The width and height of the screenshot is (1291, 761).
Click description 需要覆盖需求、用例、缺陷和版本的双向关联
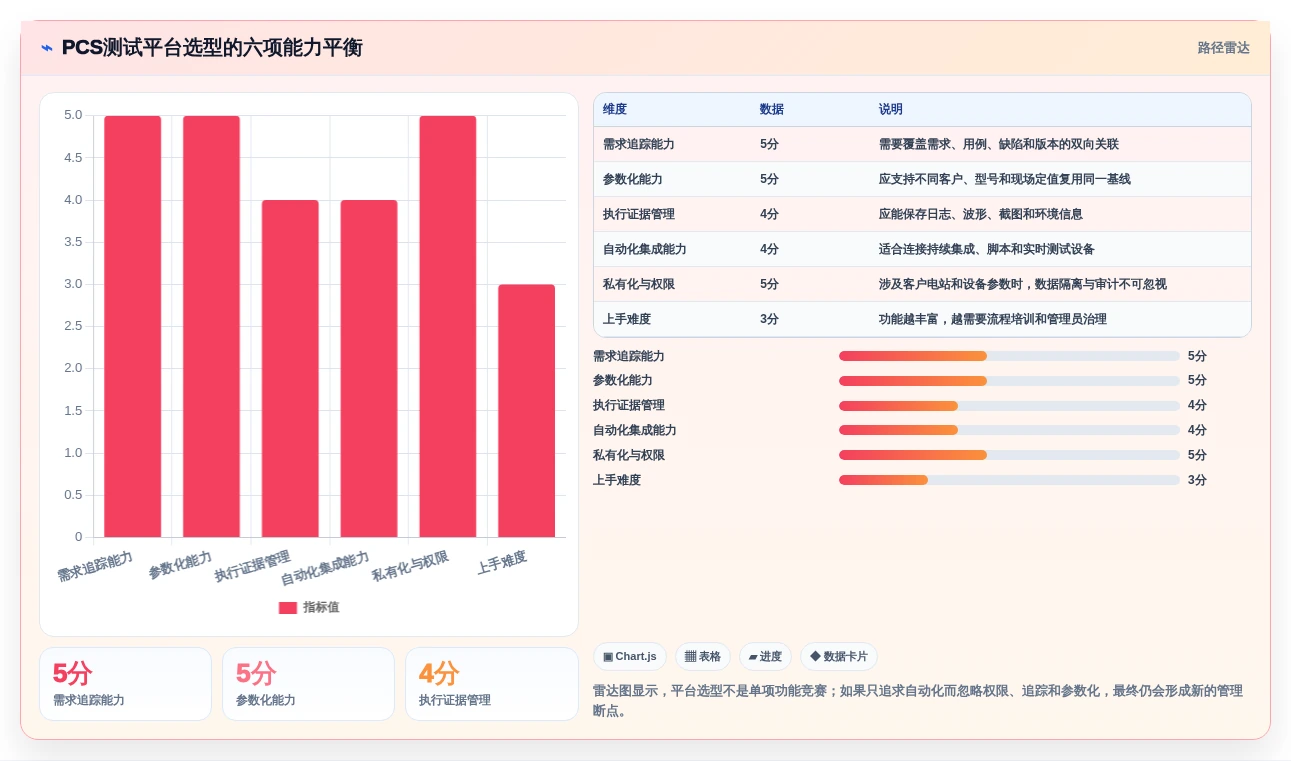click(x=999, y=144)
